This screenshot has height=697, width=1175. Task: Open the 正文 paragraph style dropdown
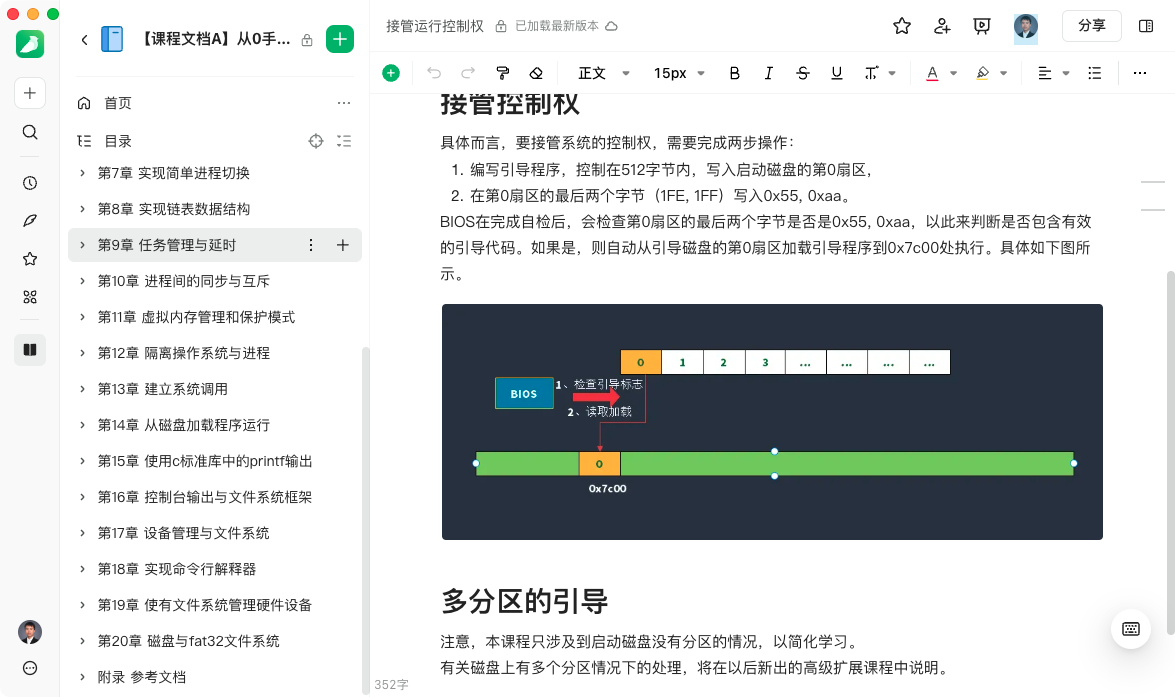(x=604, y=73)
